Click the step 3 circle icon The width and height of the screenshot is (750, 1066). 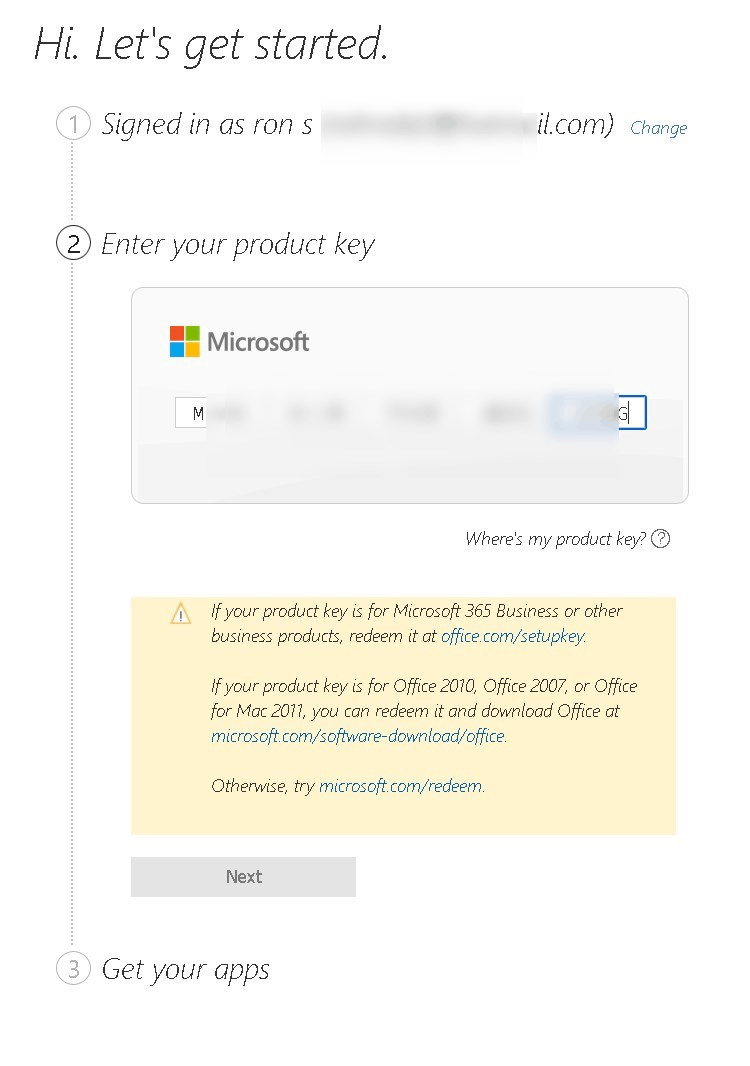(x=73, y=969)
